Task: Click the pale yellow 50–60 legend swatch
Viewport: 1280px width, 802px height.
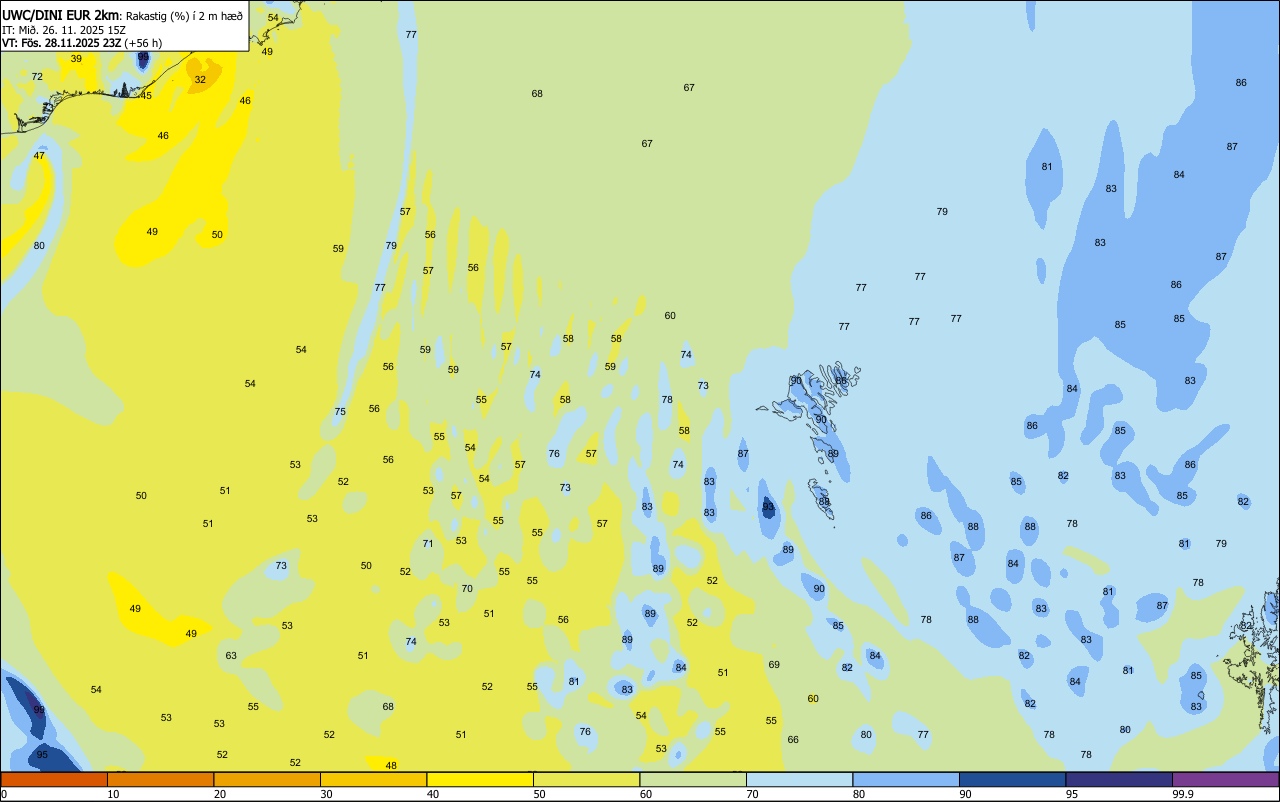Action: click(586, 779)
